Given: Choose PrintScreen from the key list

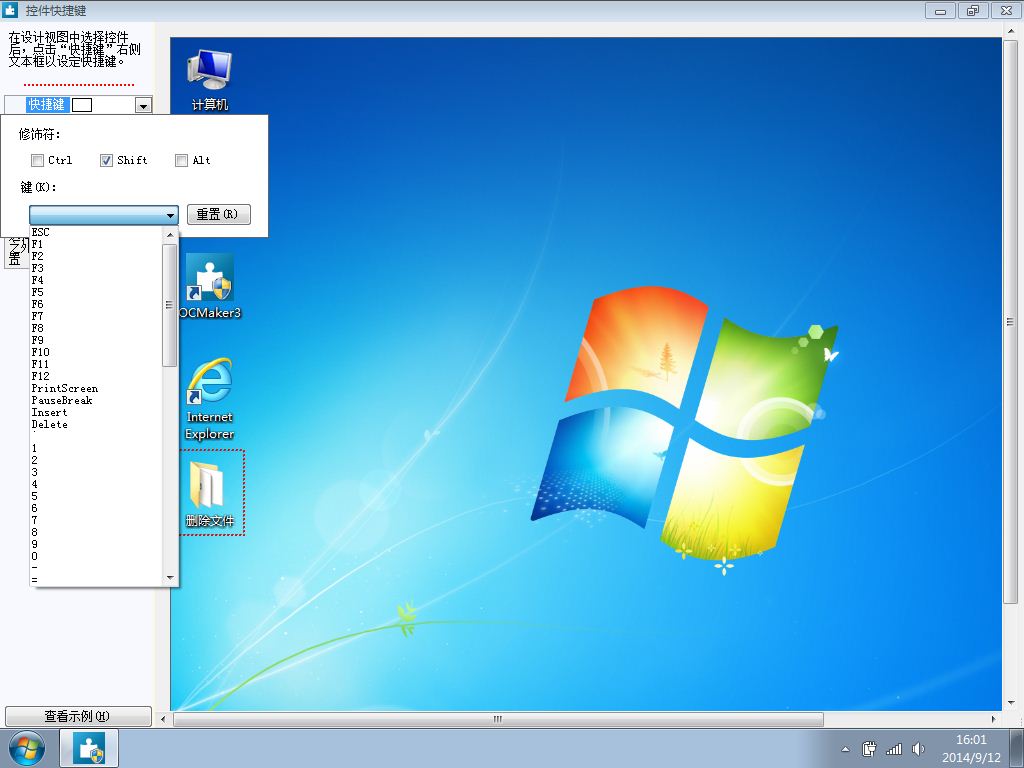Looking at the screenshot, I should (x=95, y=388).
